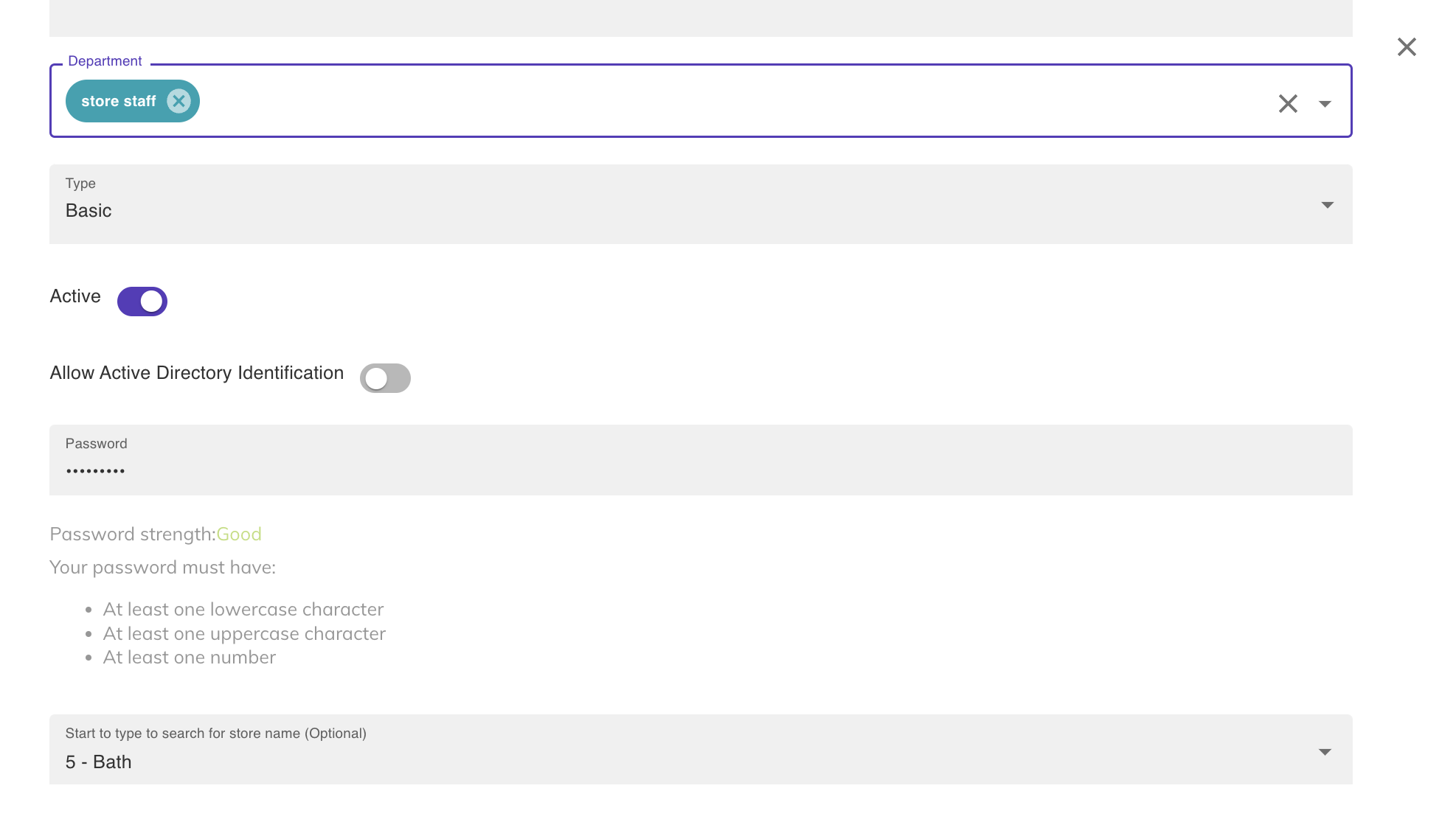
Task: Expand the store name dropdown arrow
Action: point(1325,752)
